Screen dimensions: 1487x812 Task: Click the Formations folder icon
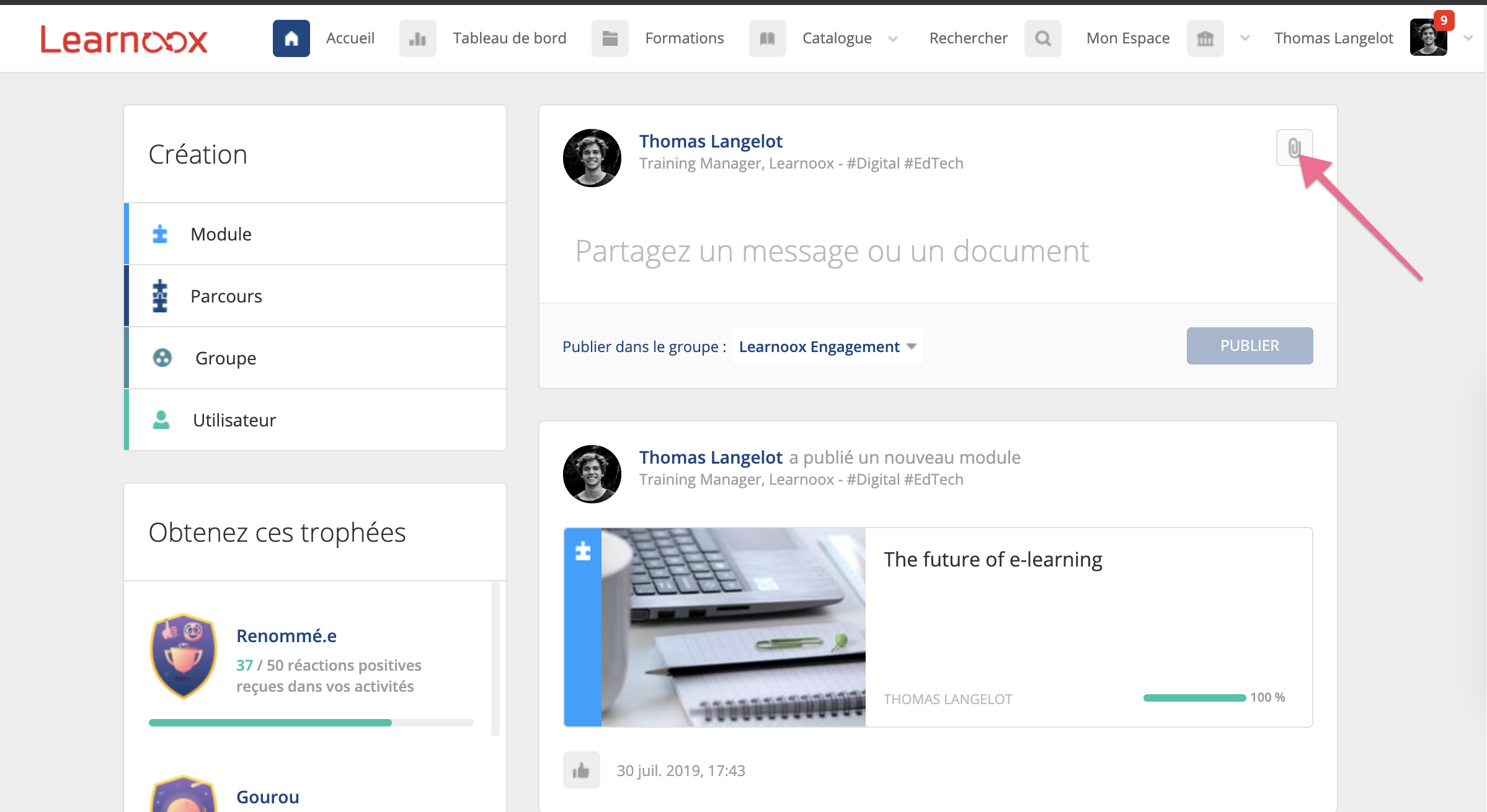point(610,38)
